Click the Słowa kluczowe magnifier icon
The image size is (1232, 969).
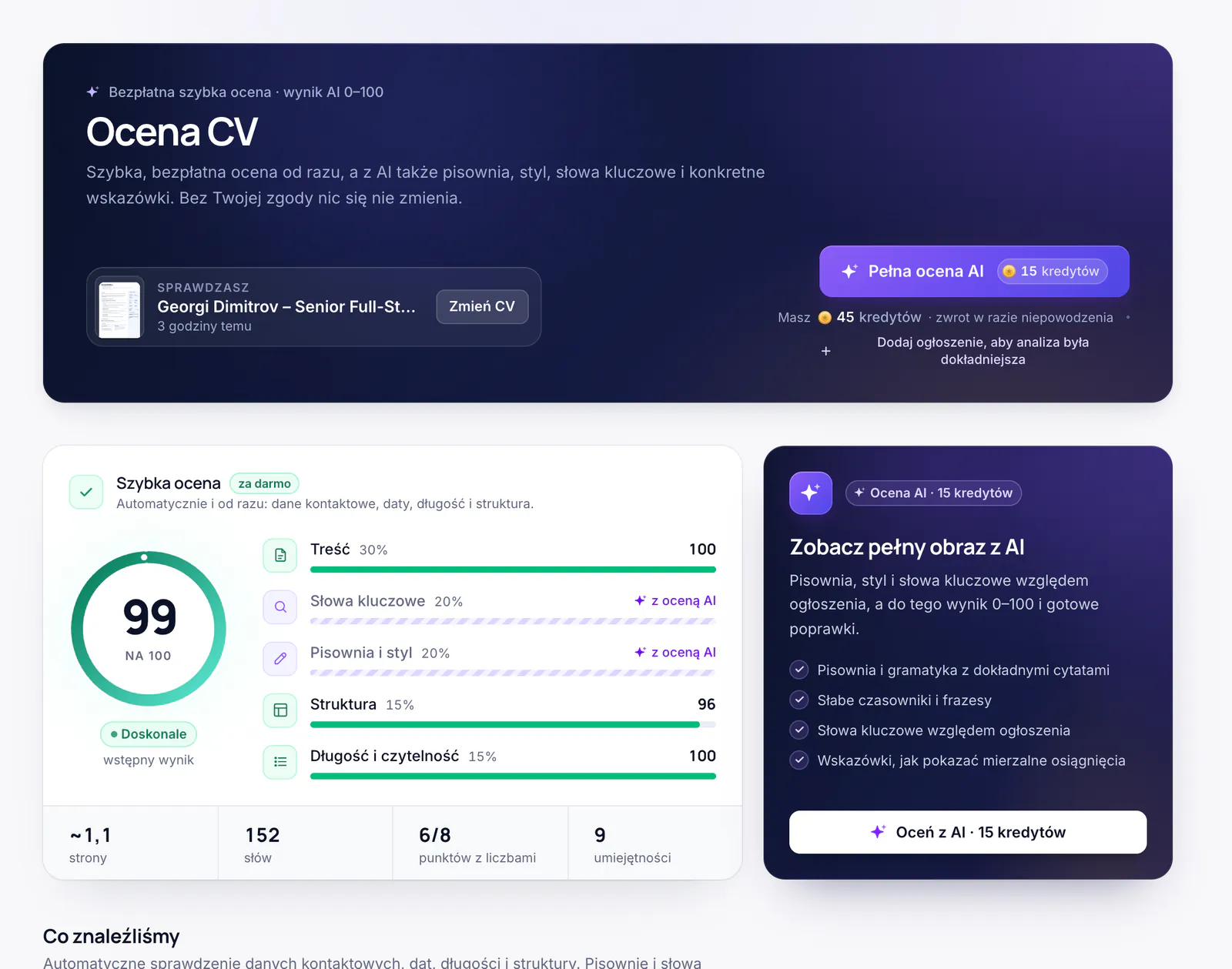point(280,606)
